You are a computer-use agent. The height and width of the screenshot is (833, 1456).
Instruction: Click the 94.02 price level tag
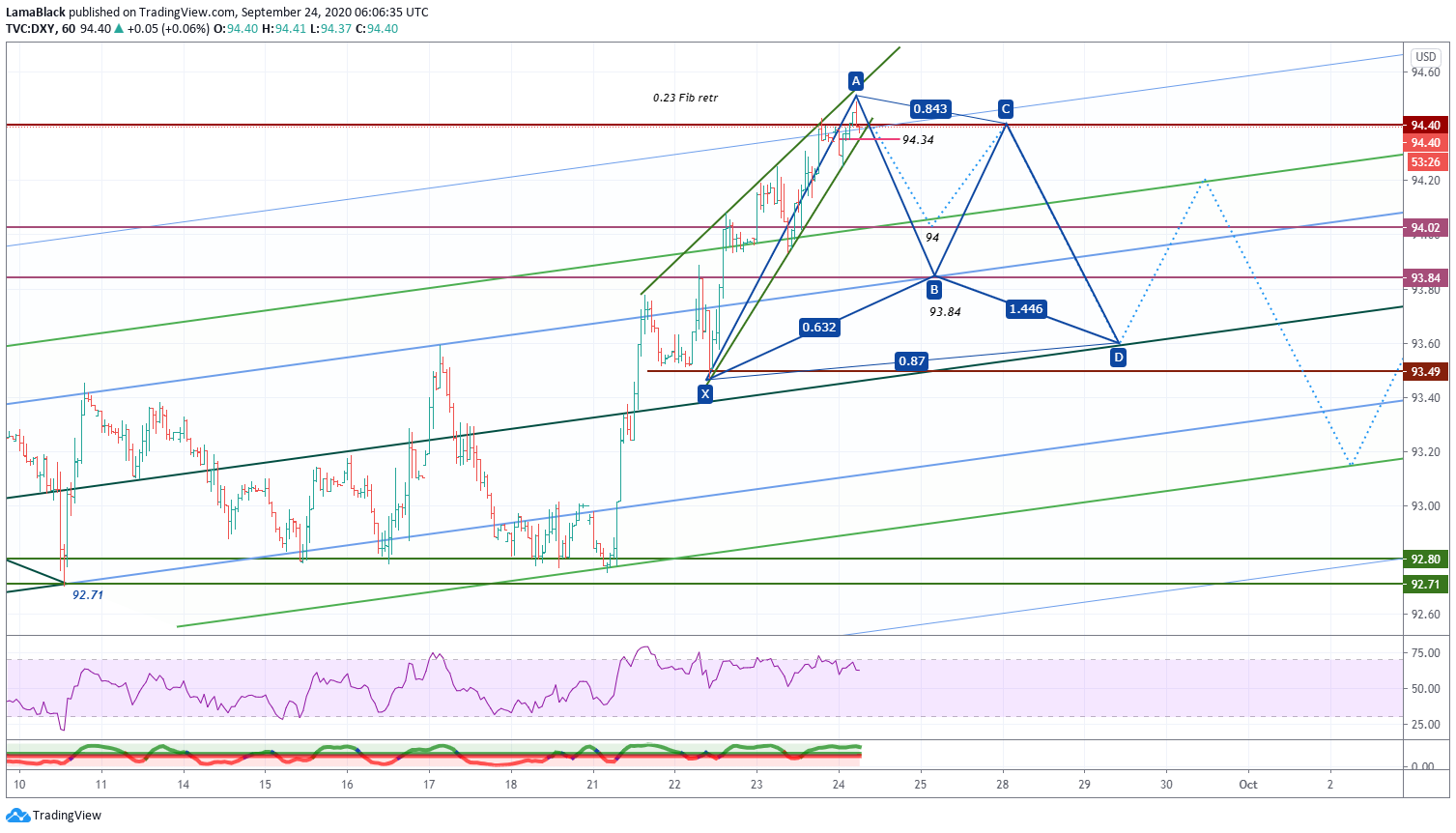[x=1426, y=229]
